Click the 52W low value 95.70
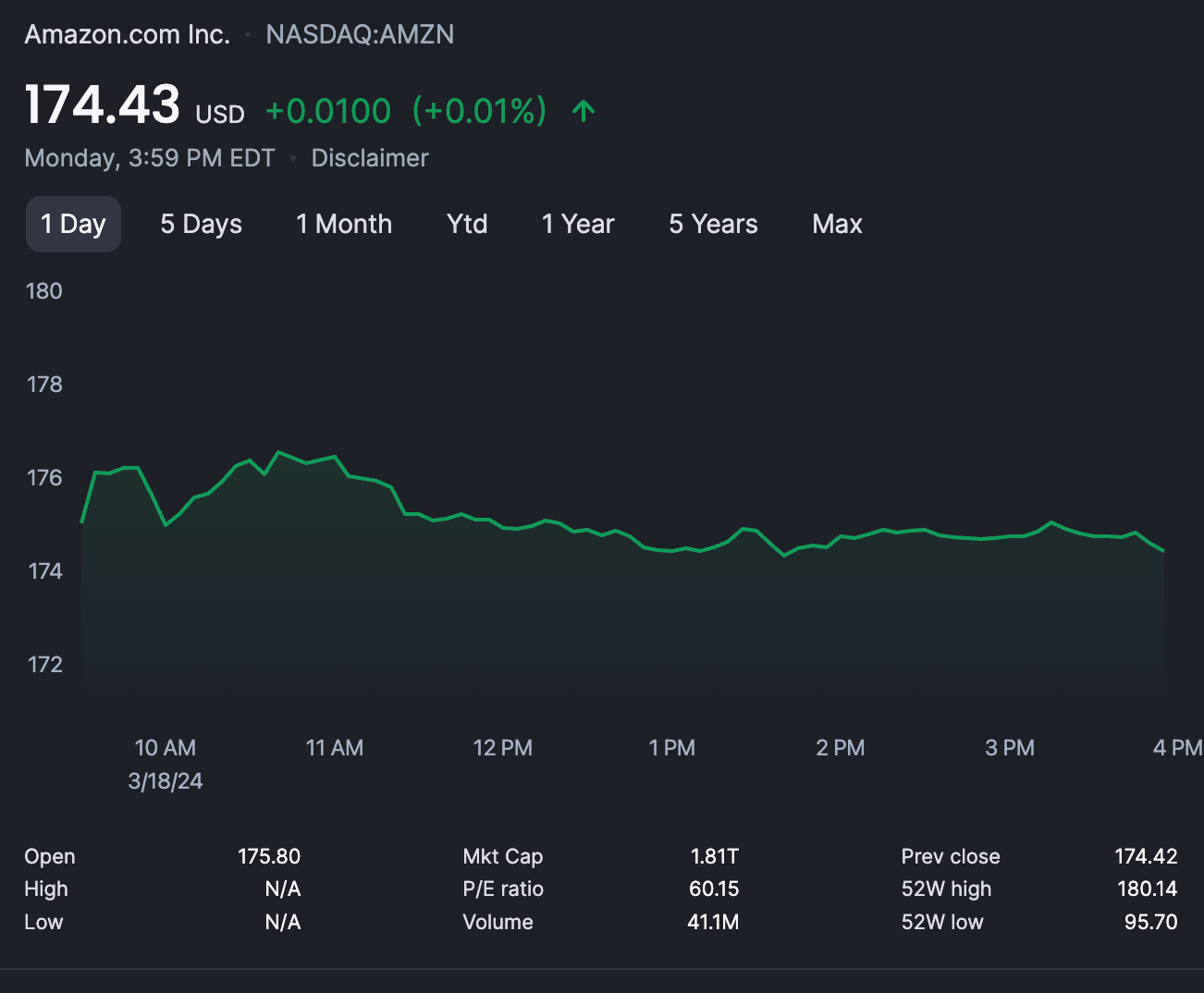The width and height of the screenshot is (1204, 993). pos(1151,922)
